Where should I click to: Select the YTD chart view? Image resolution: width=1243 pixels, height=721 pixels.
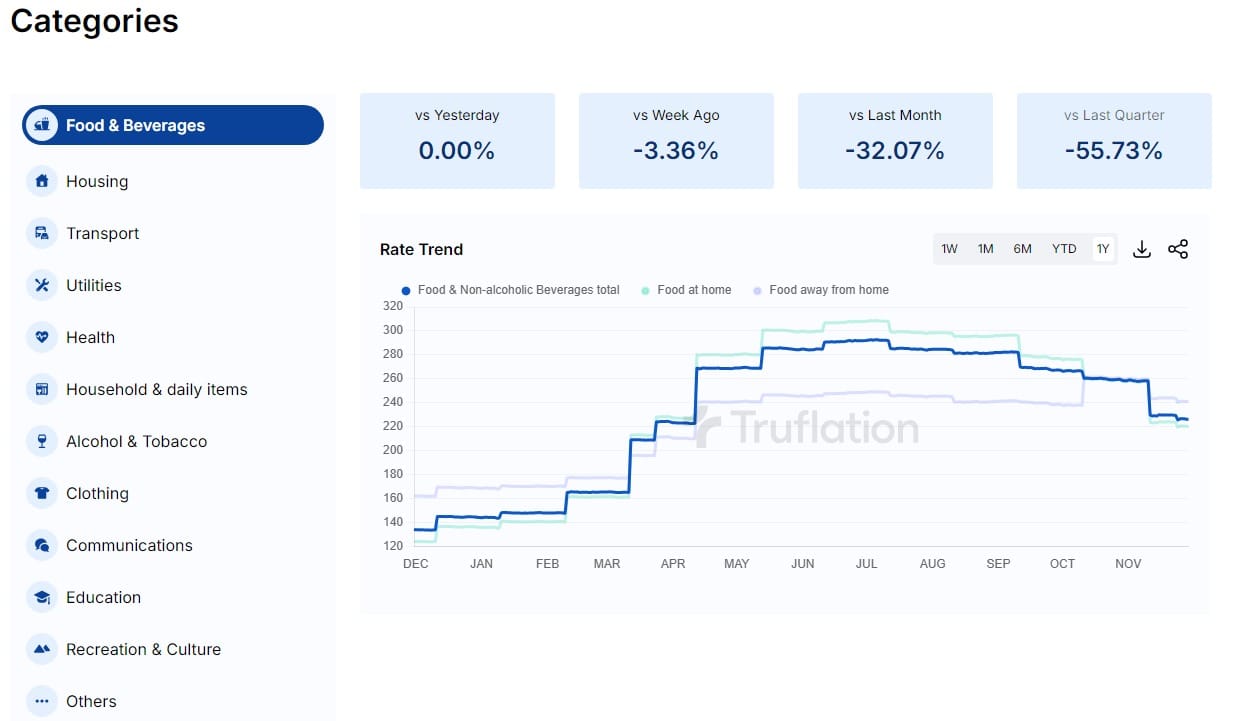pos(1064,248)
